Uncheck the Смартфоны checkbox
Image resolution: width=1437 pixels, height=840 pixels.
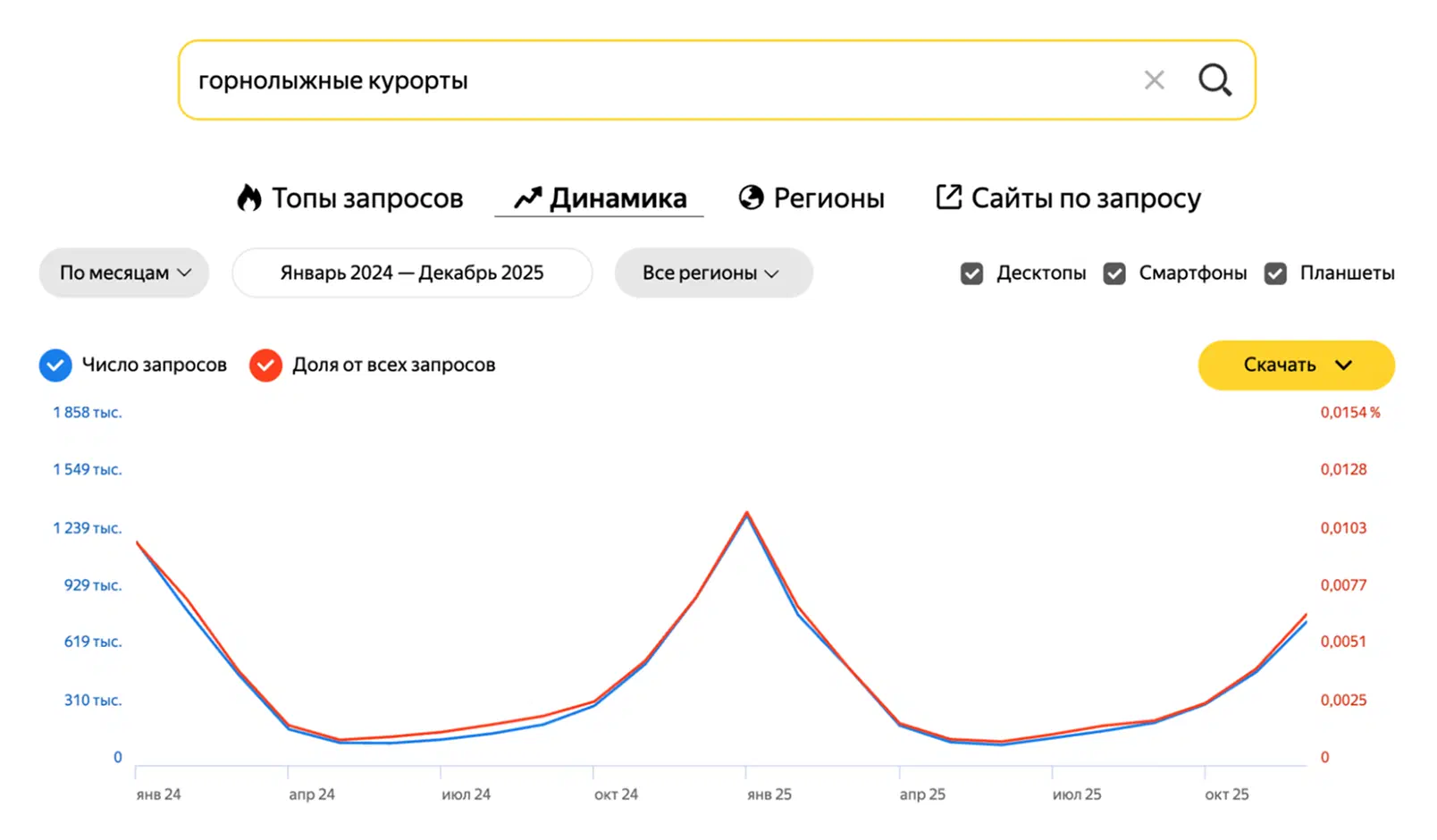click(x=1114, y=273)
